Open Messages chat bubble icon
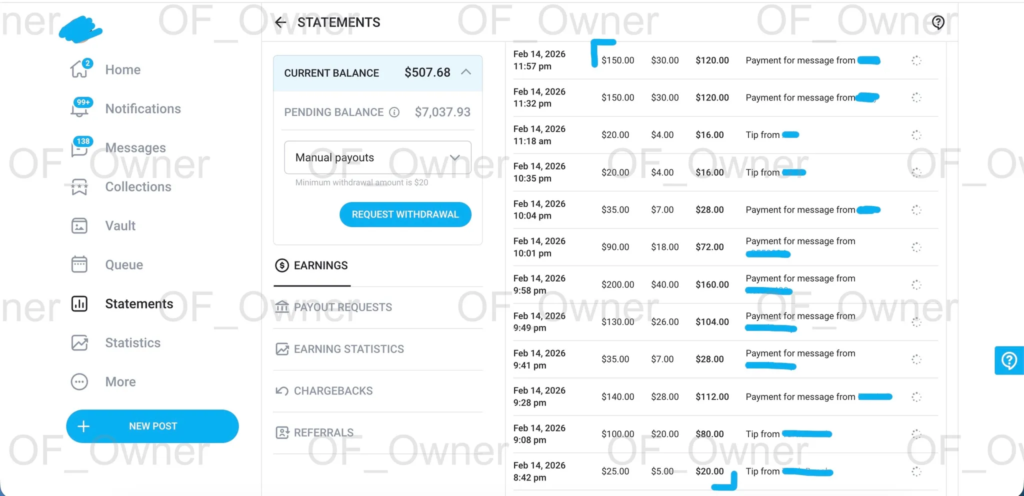1024x496 pixels. coord(80,148)
